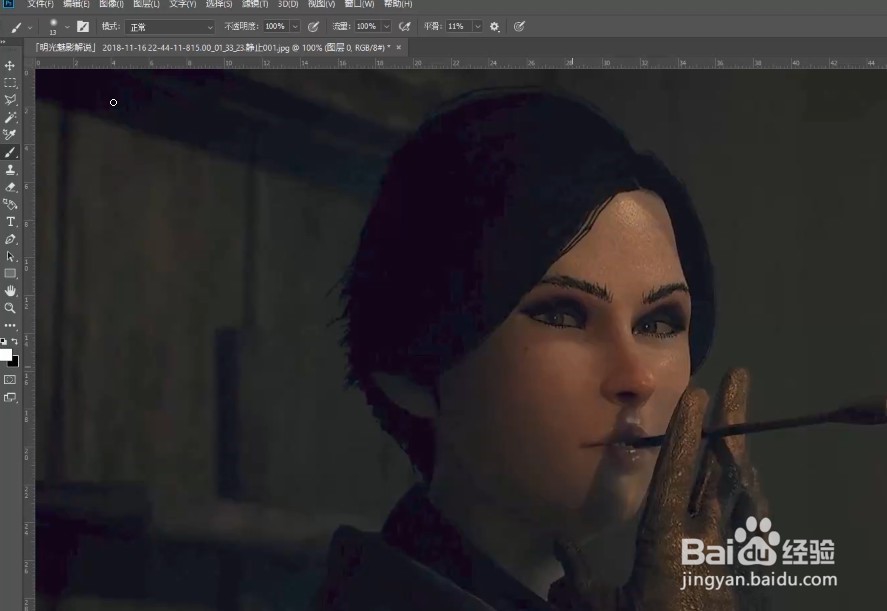
Task: Select the Hand tool
Action: pos(10,291)
